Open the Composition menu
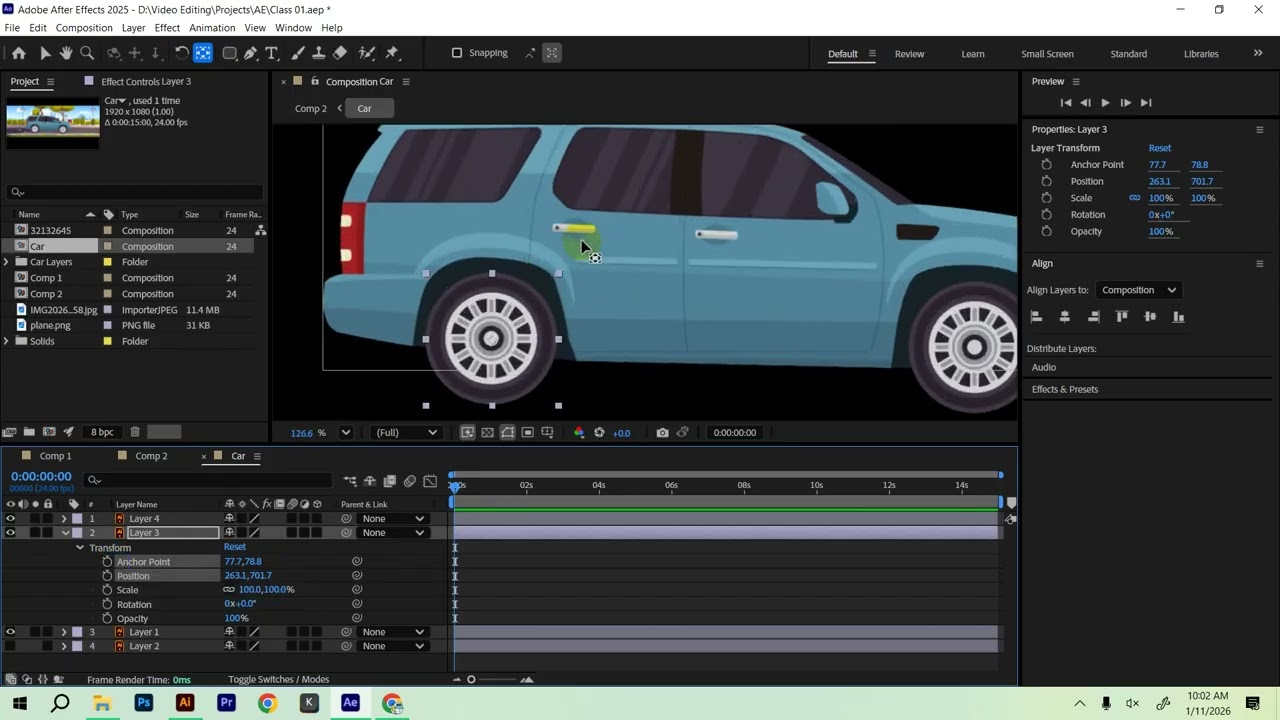1280x720 pixels. 84,28
